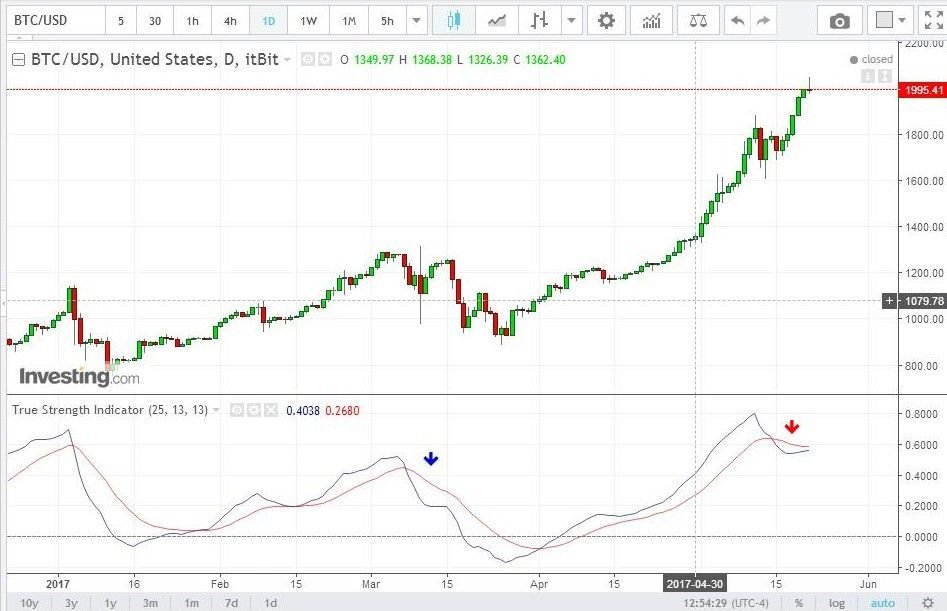The height and width of the screenshot is (611, 947).
Task: Open True Strength Indicator dropdown arrow
Action: click(x=216, y=411)
